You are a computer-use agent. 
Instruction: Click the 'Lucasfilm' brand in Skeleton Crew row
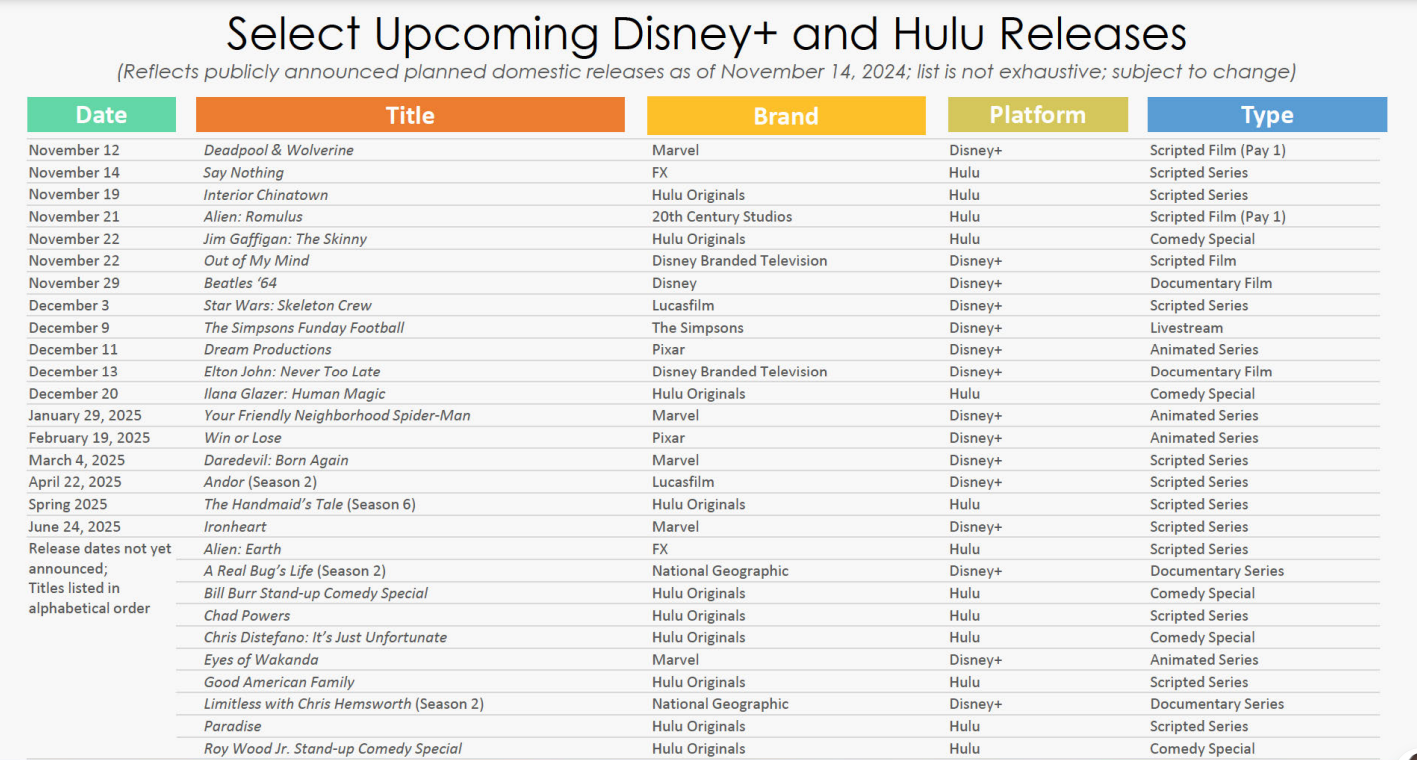[x=683, y=305]
